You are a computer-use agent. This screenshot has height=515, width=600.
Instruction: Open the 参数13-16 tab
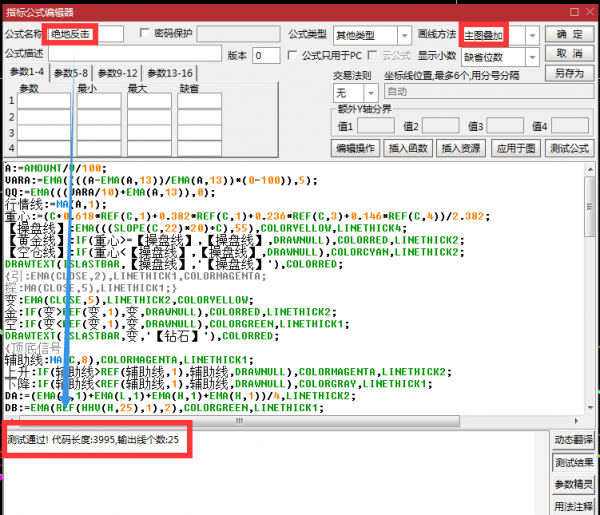170,73
